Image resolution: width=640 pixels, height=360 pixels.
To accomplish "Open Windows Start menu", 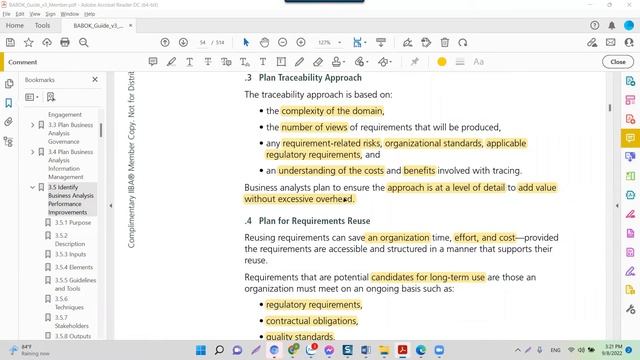I will [201, 350].
